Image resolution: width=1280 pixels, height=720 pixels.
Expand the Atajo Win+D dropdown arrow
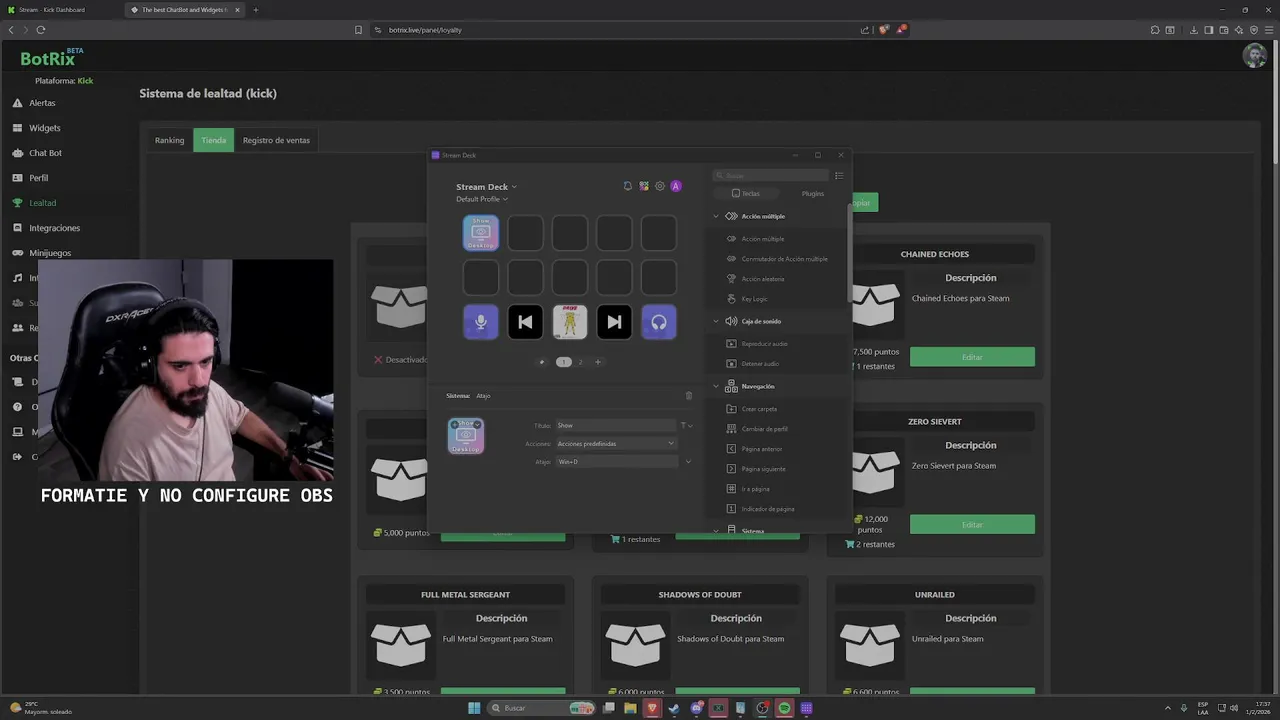tap(688, 462)
